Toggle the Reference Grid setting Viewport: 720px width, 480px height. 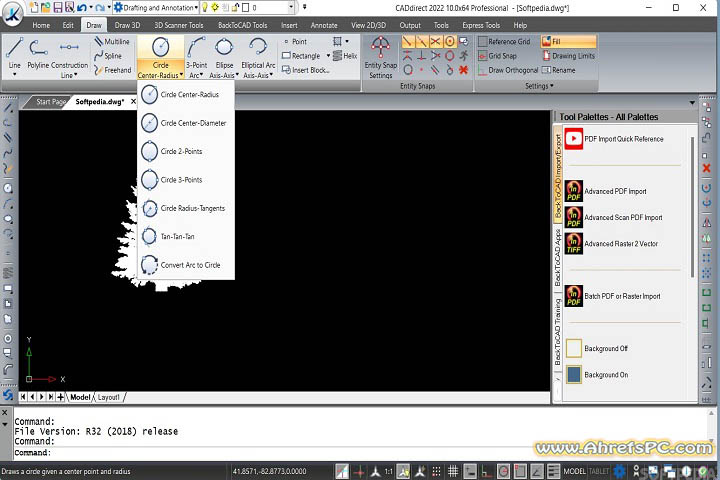pyautogui.click(x=504, y=41)
